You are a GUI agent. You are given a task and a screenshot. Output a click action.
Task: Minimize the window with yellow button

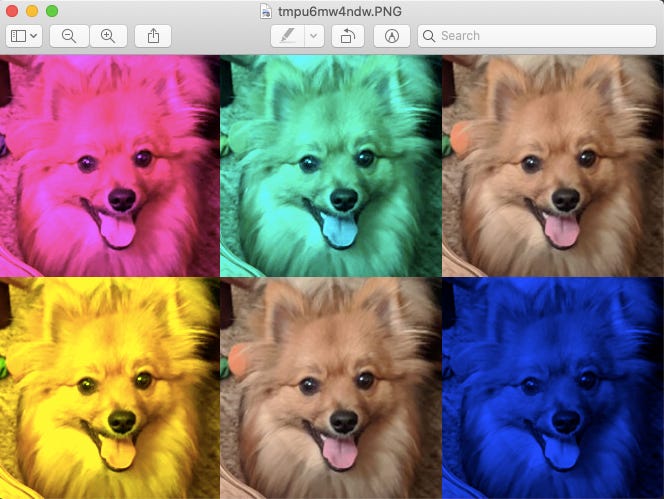pyautogui.click(x=32, y=11)
